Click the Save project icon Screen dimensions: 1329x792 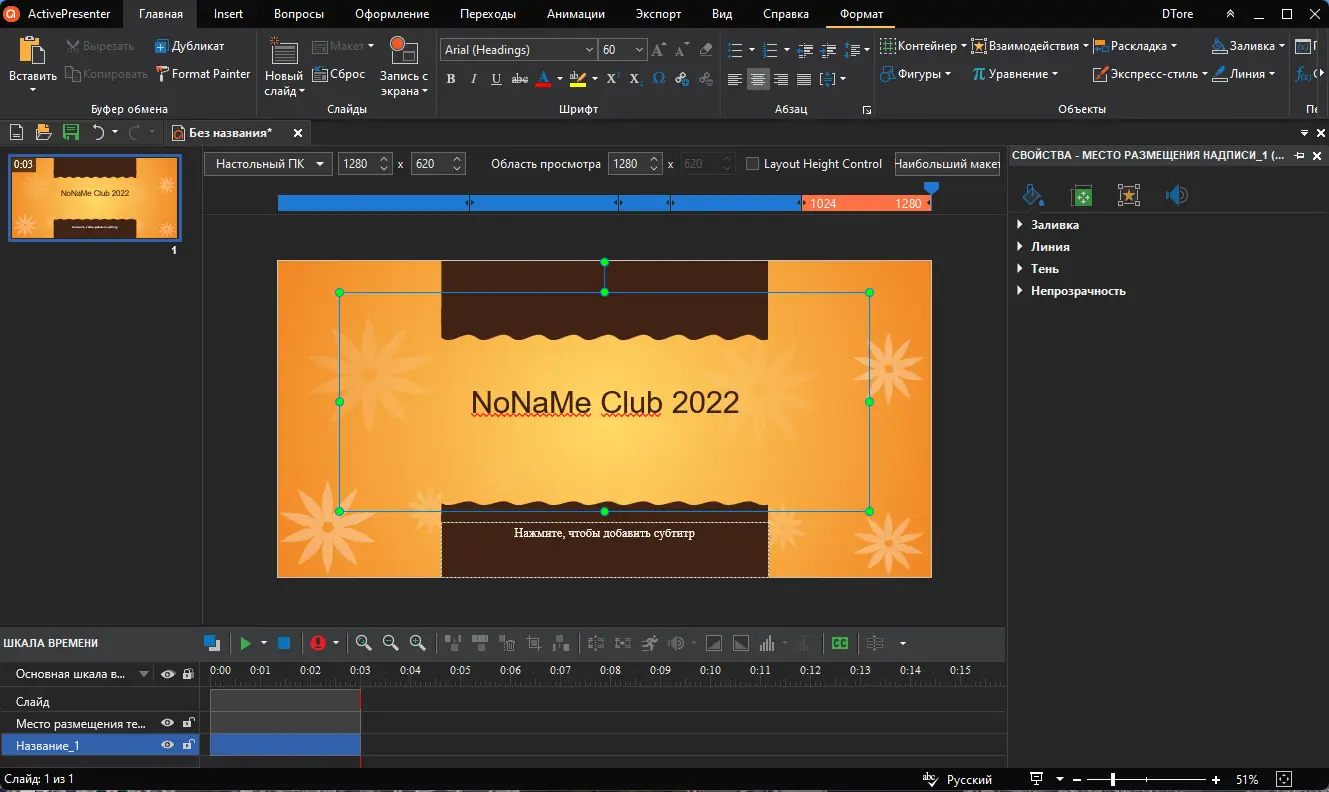70,132
